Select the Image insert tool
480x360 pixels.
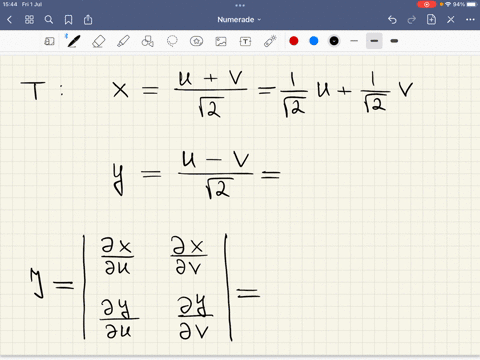221,41
